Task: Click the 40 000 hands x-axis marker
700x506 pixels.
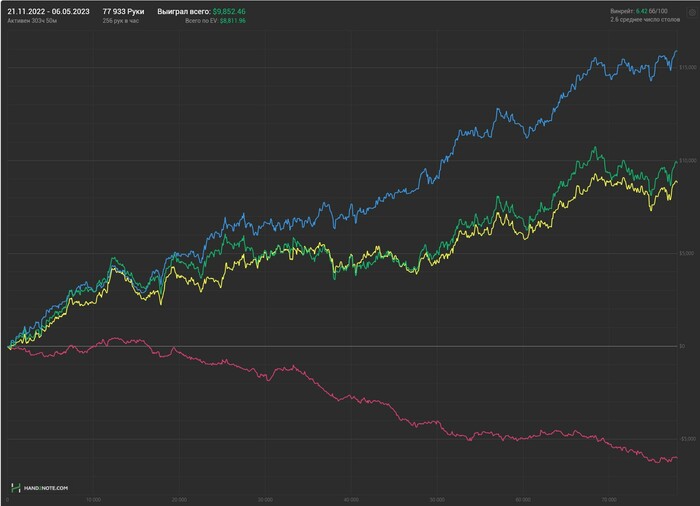Action: (x=351, y=500)
